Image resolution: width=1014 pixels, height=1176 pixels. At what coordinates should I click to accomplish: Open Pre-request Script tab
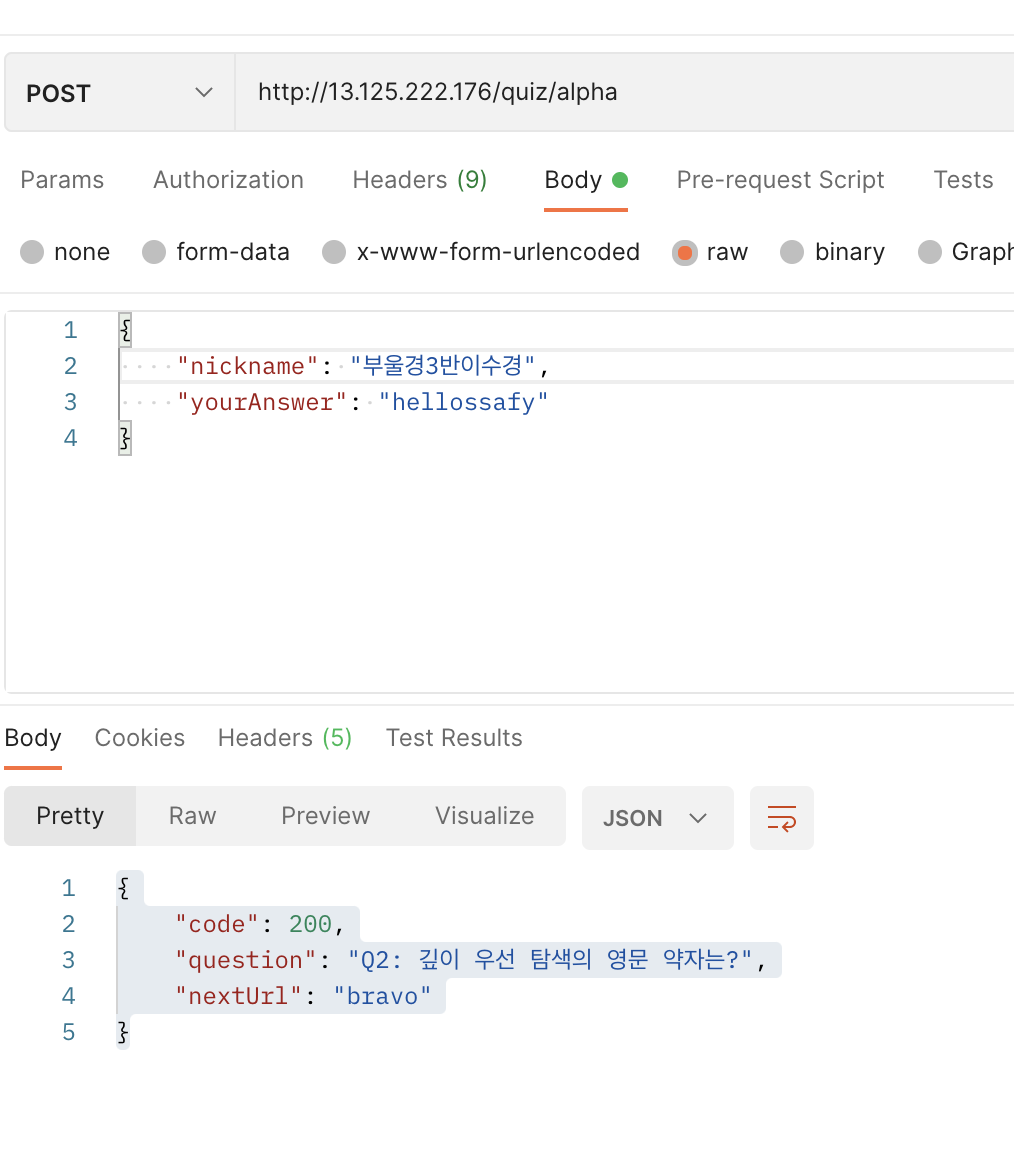point(780,180)
